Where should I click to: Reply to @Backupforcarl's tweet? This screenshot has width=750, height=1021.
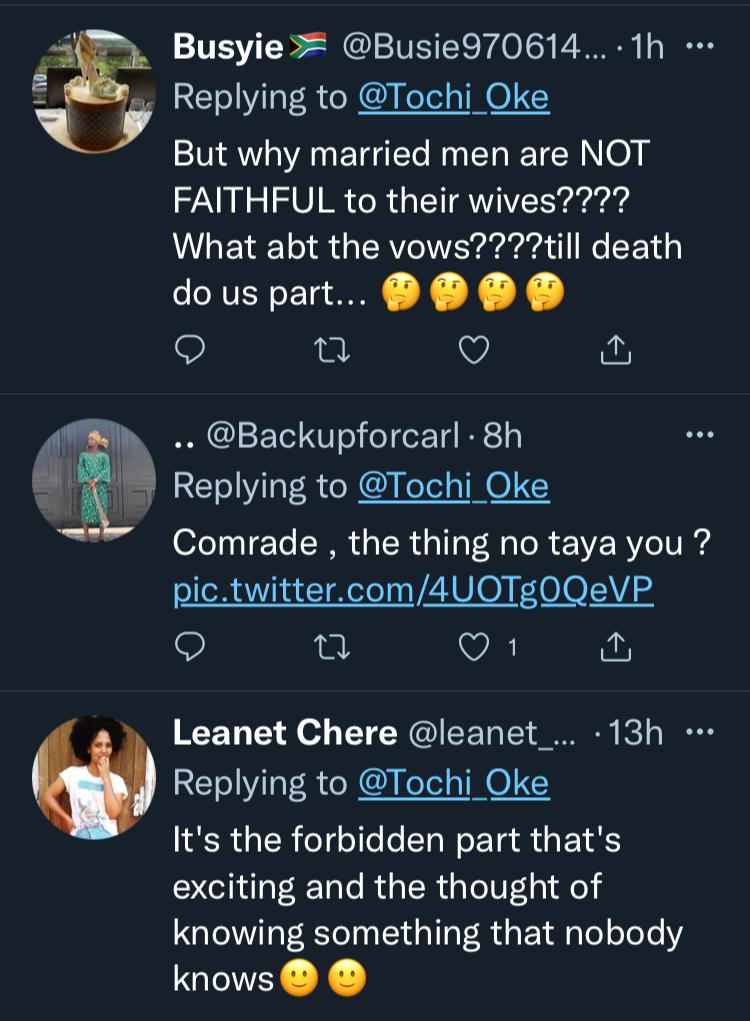point(190,647)
